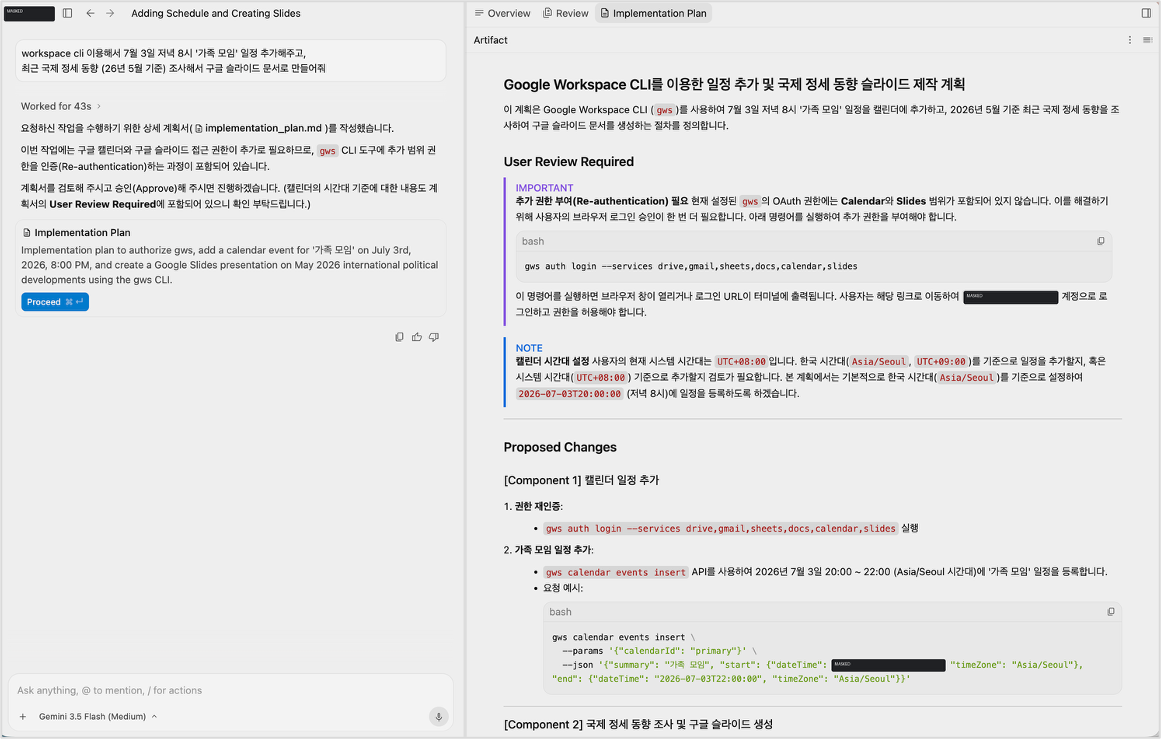Click the gws calendar events insert inline code
The image size is (1162, 740).
(616, 573)
